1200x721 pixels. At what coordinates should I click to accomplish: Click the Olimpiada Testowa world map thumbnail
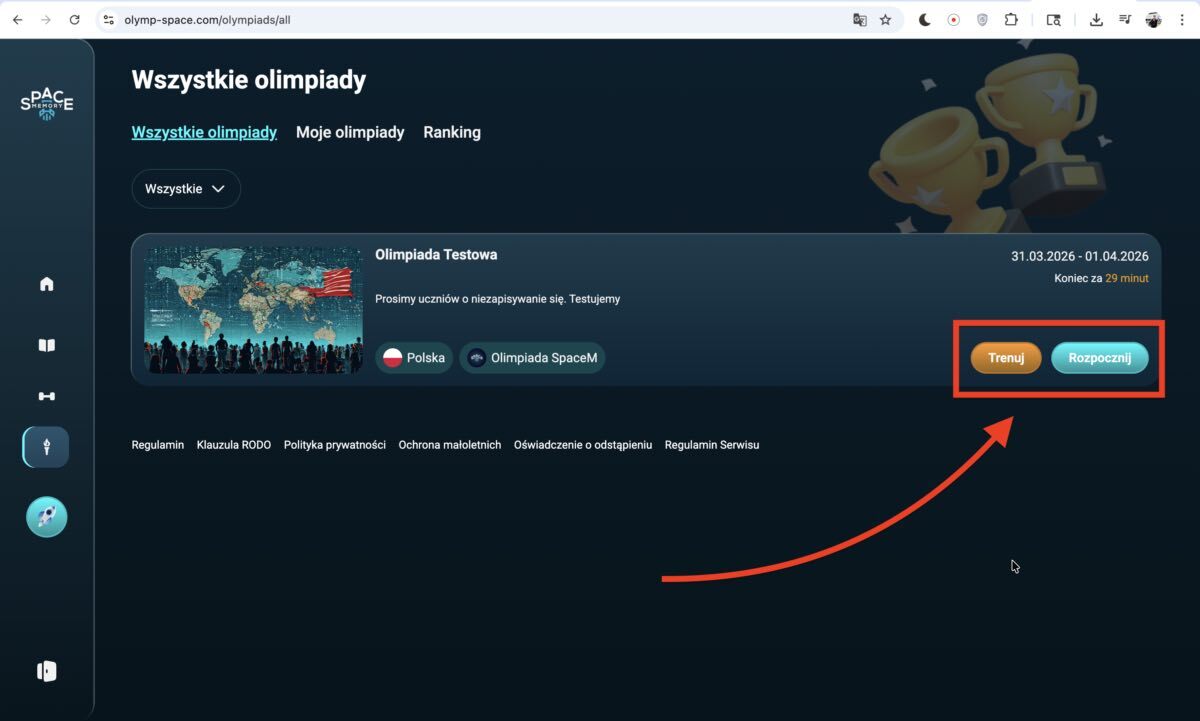[254, 310]
